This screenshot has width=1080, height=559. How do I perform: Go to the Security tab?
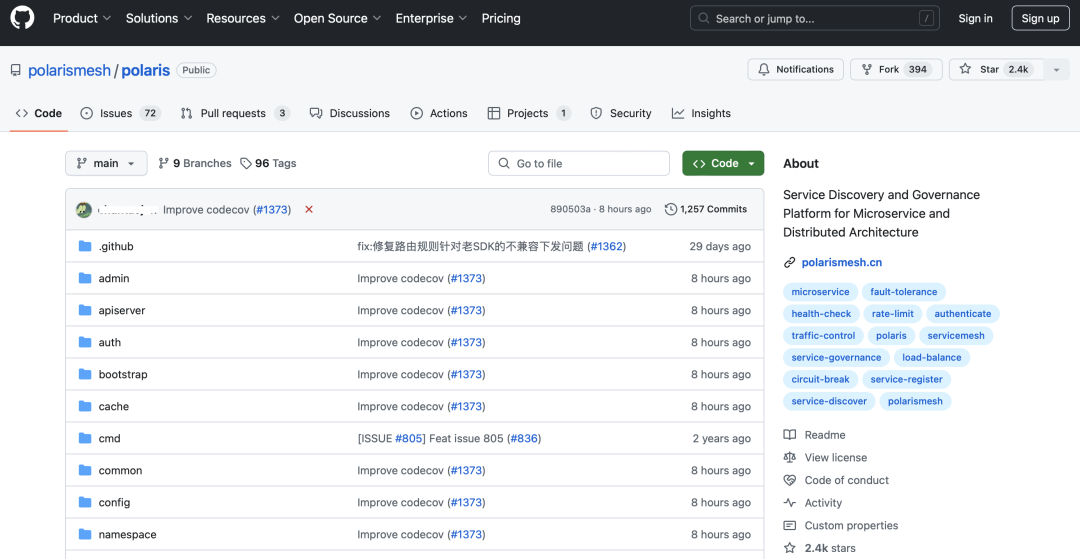(621, 114)
